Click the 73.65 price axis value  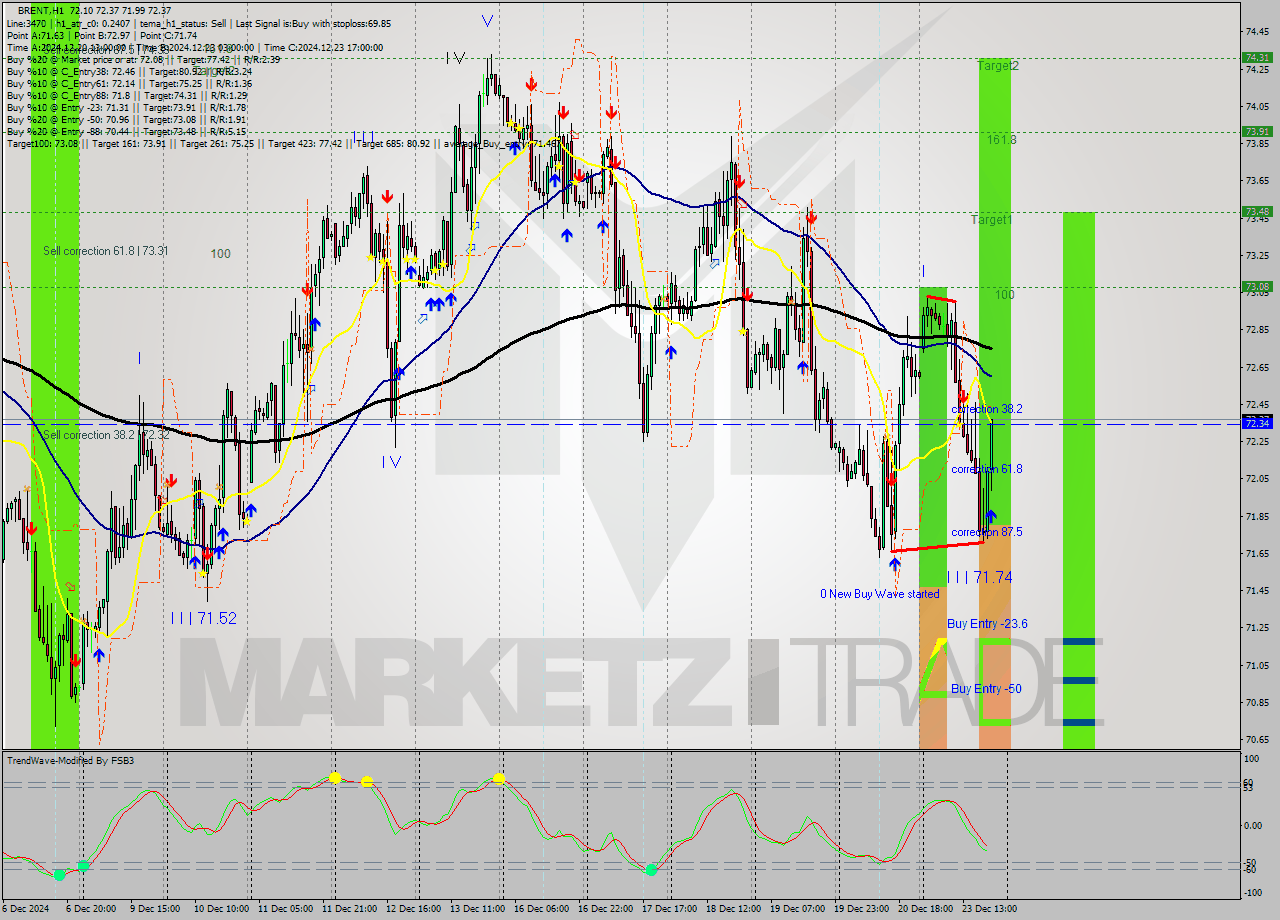1257,181
